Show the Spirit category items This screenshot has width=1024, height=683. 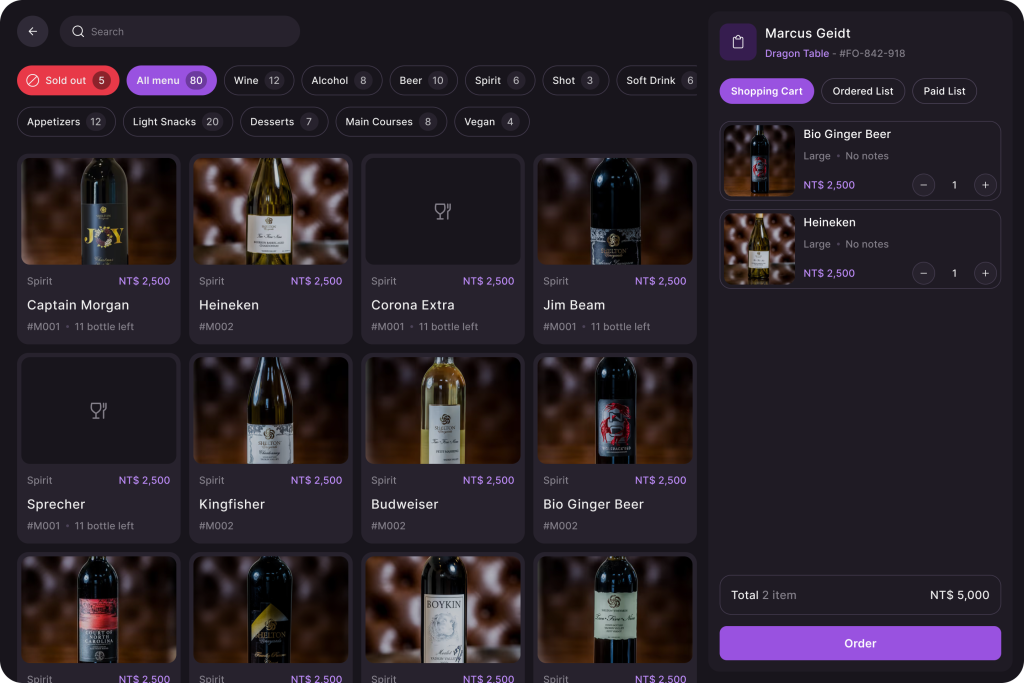point(500,80)
